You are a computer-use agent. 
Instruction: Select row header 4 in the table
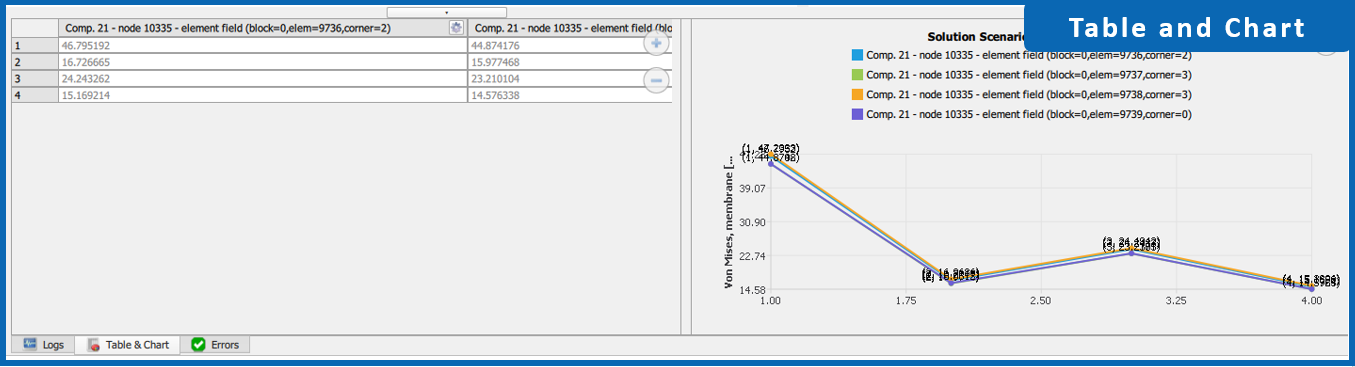[34, 95]
